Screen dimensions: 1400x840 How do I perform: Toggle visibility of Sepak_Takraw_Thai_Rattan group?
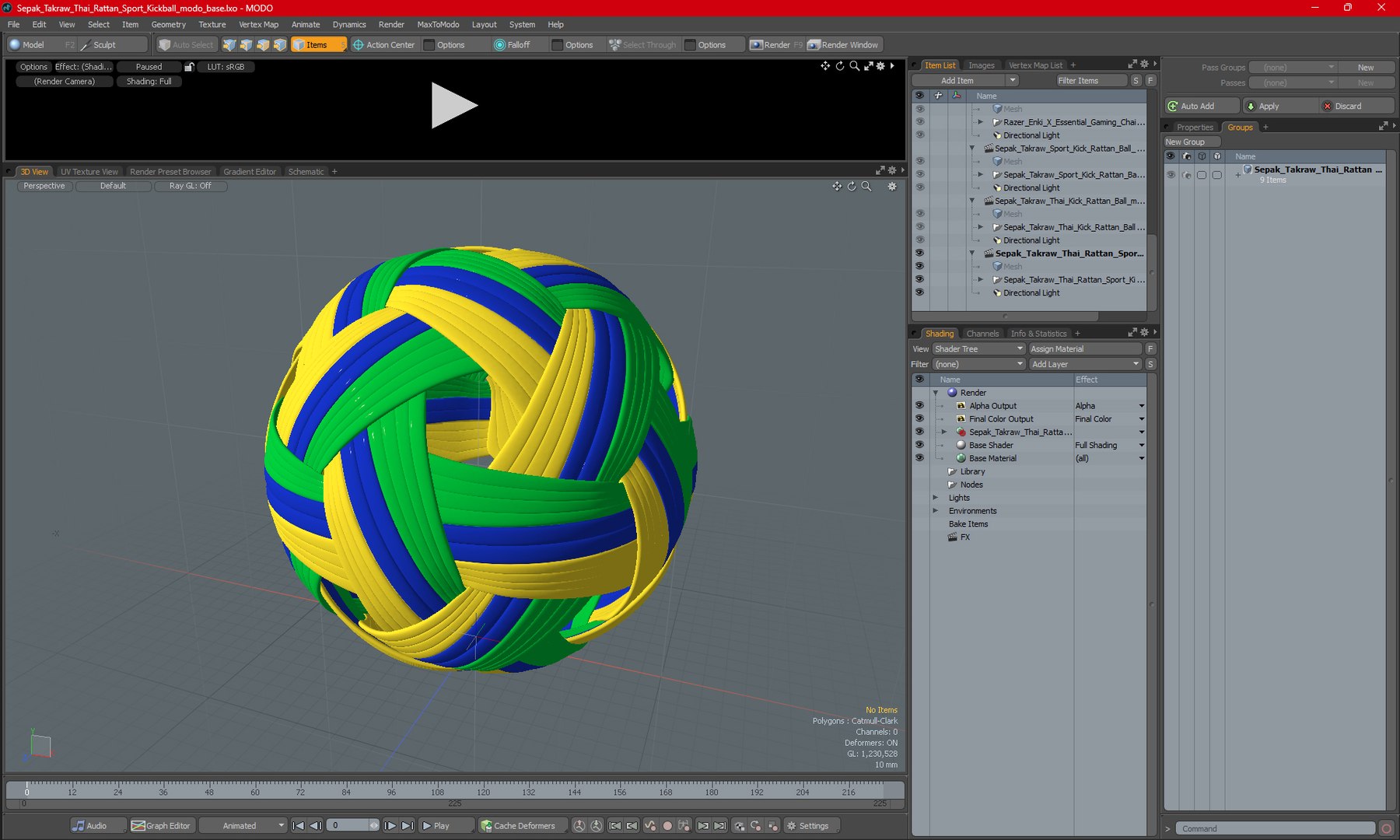tap(1171, 175)
